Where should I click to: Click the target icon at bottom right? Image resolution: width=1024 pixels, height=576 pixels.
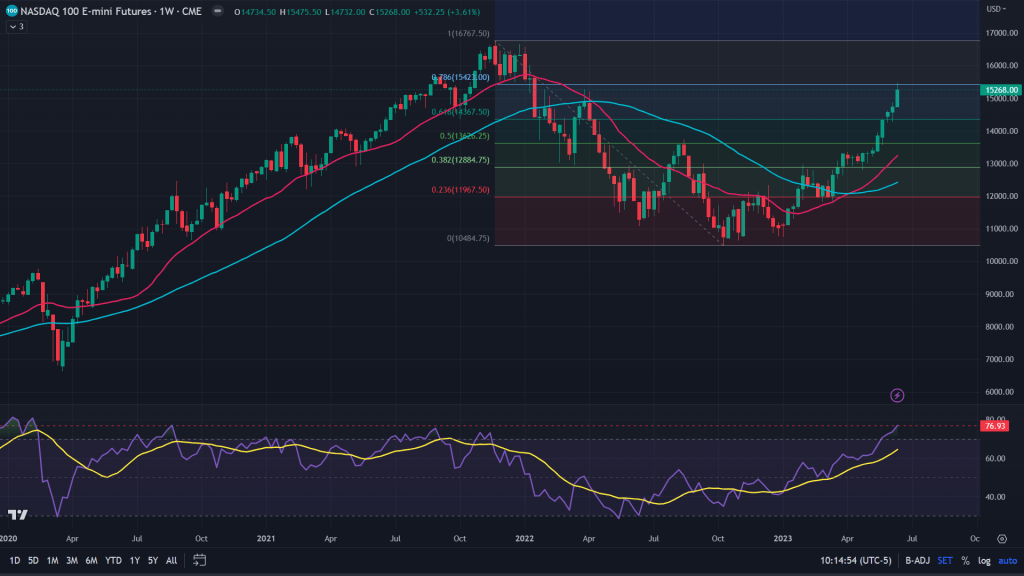coord(1001,537)
